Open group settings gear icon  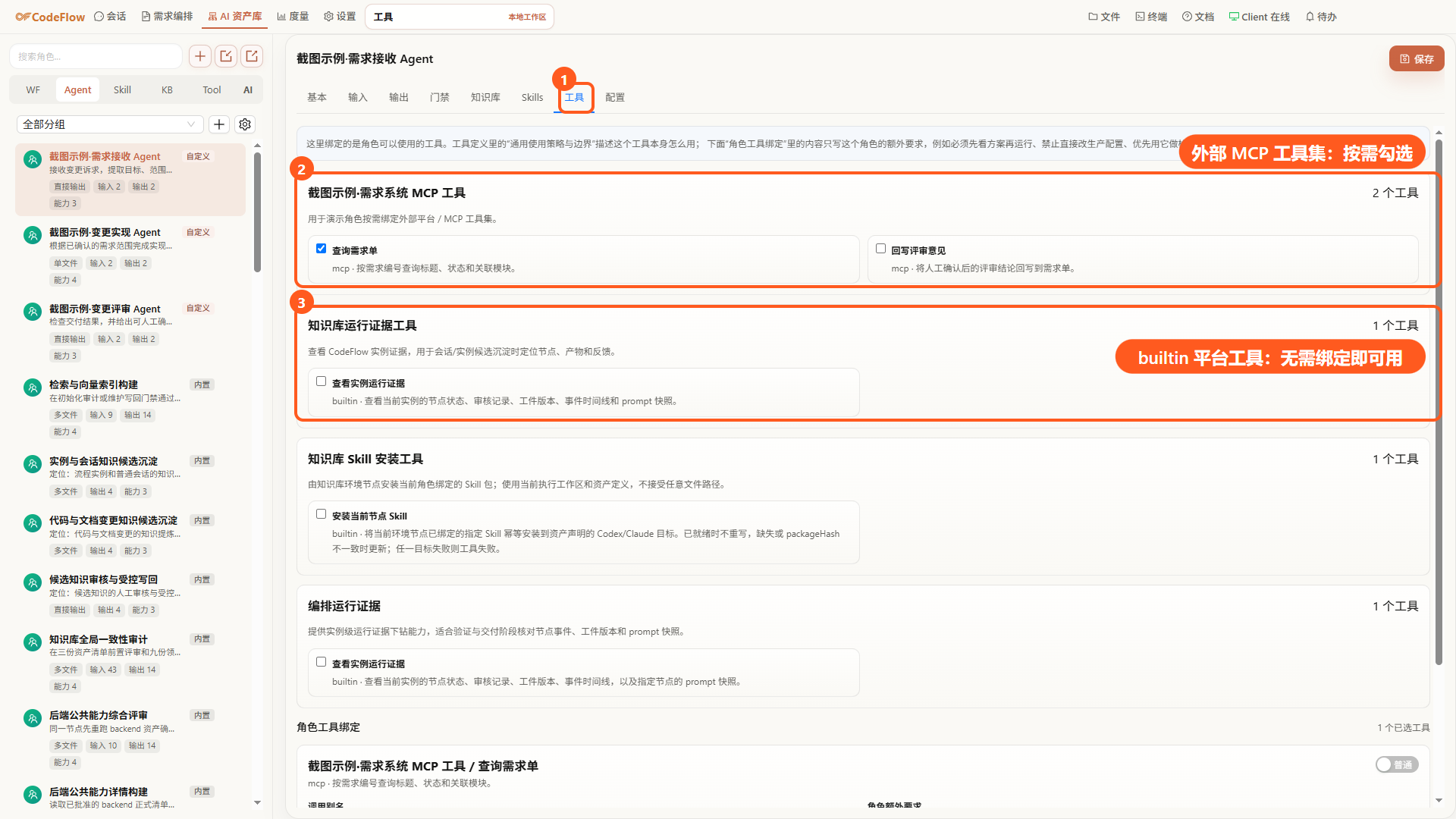(x=245, y=124)
